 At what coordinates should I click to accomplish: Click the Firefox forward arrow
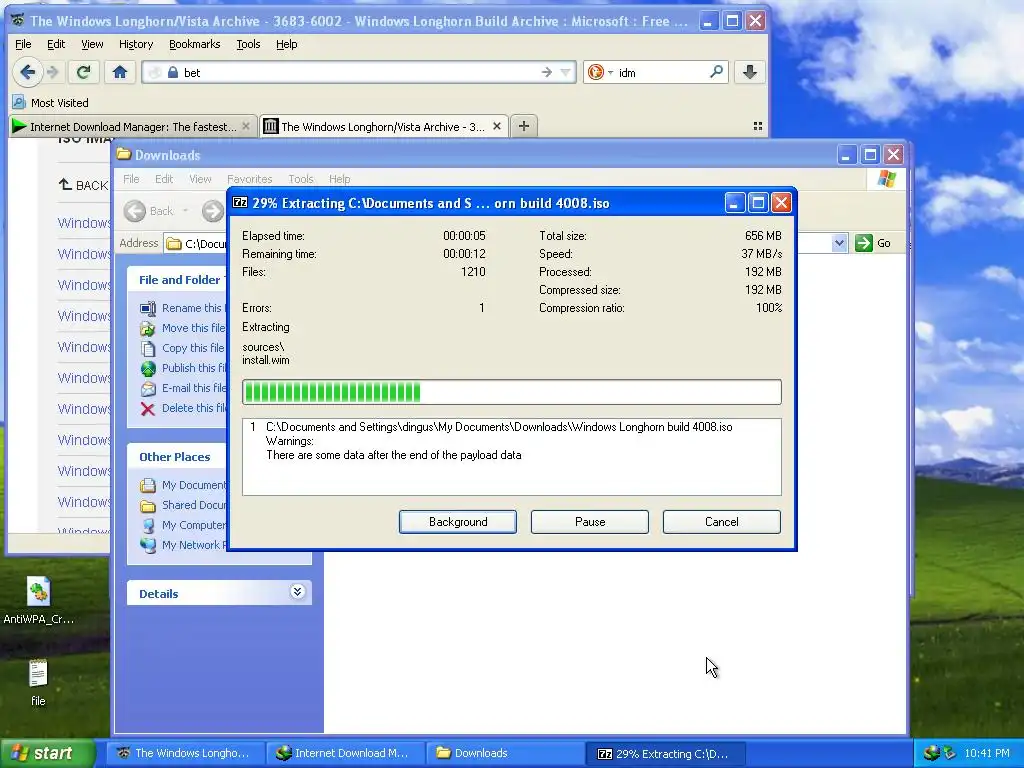[53, 72]
